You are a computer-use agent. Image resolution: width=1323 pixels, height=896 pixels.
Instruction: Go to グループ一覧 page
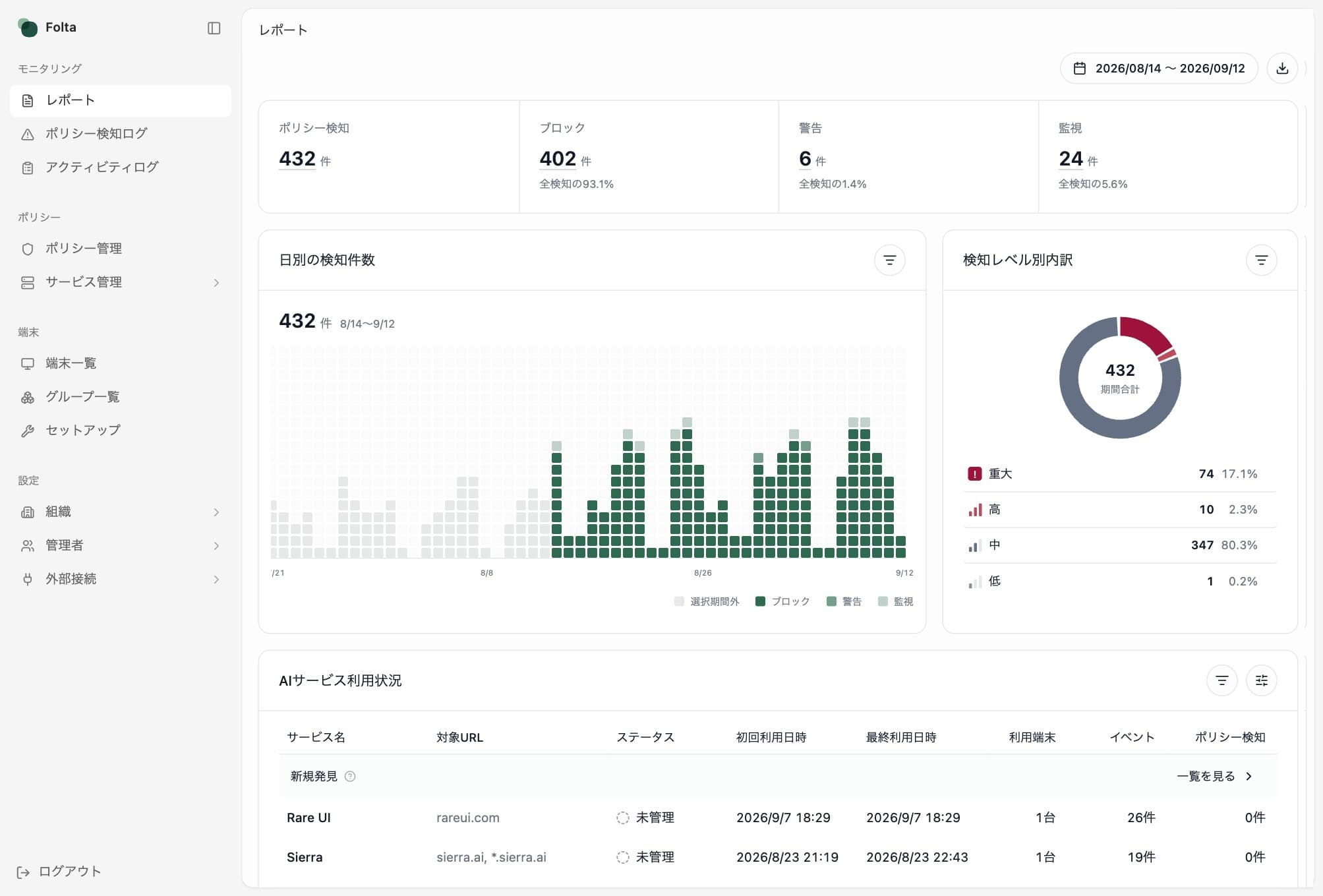tap(121, 398)
